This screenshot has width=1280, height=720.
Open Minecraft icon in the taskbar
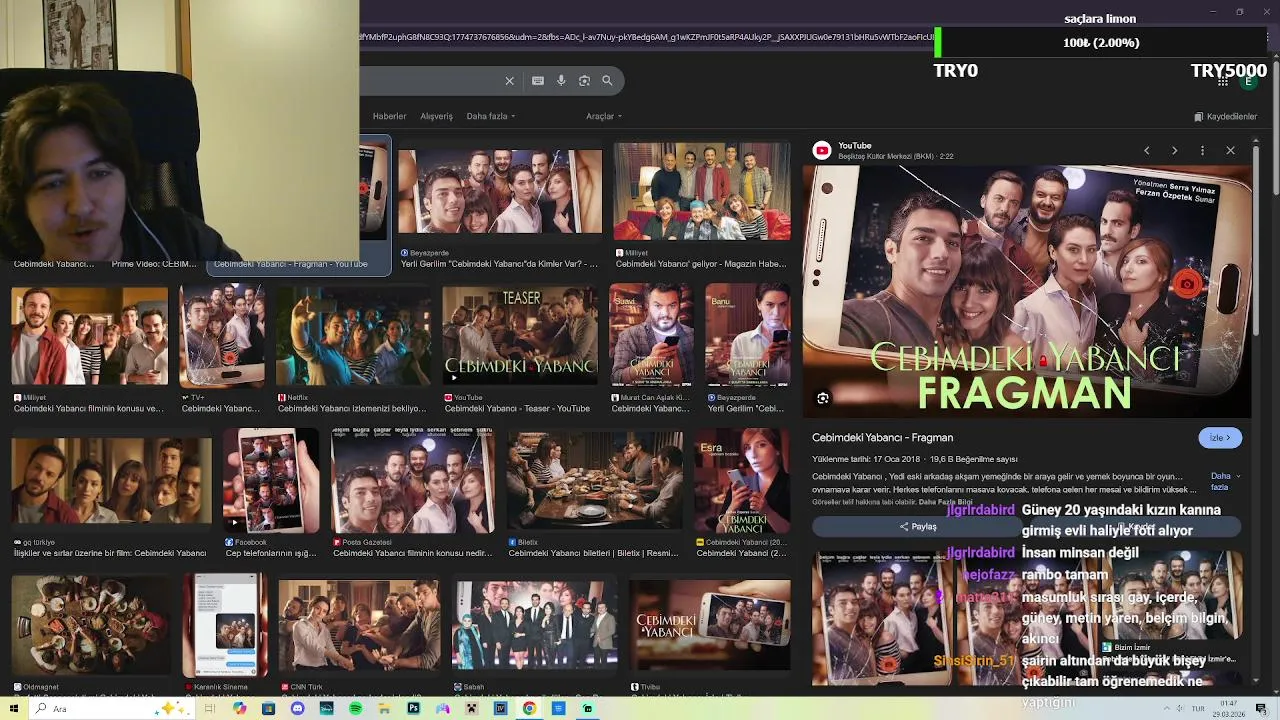(471, 708)
